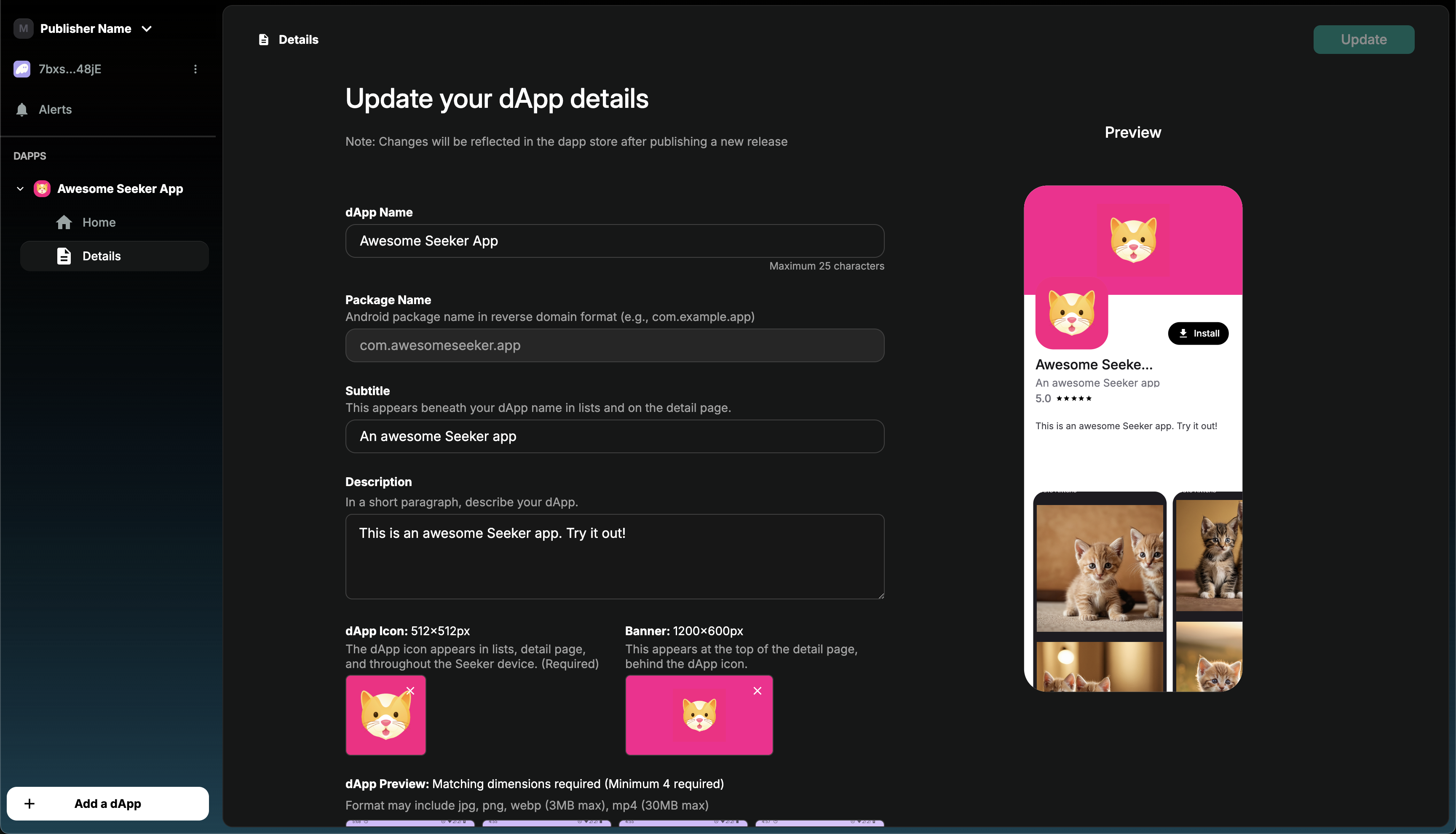
Task: Click the Update button
Action: 1364,40
